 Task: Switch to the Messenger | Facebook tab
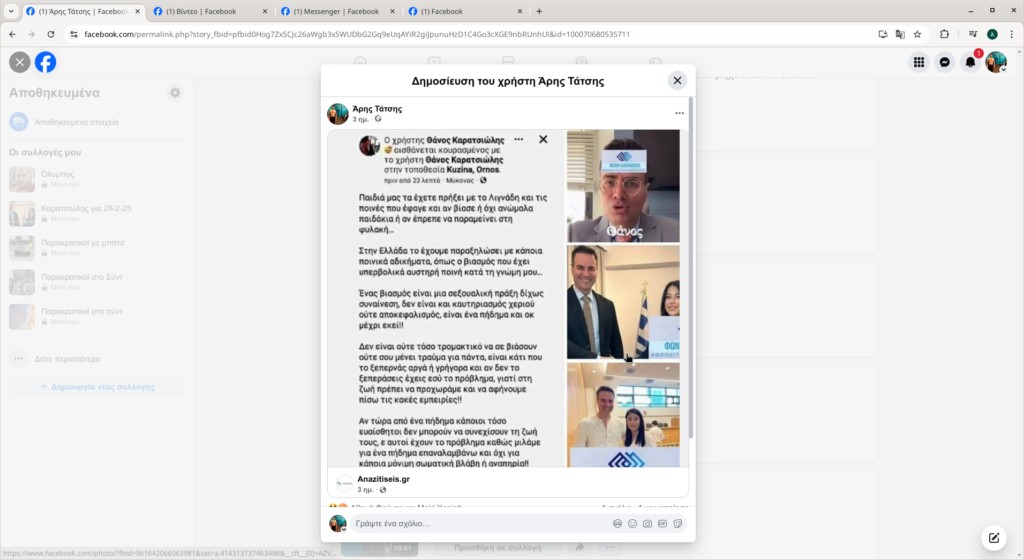pyautogui.click(x=336, y=11)
